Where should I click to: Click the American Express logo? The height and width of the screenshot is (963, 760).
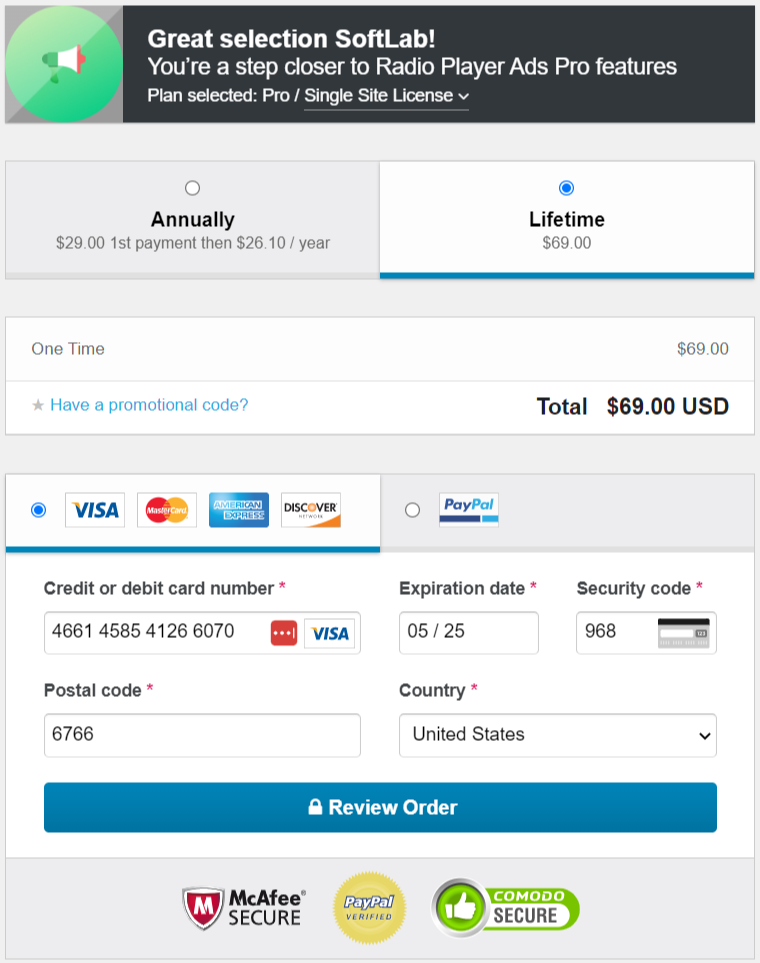tap(239, 510)
